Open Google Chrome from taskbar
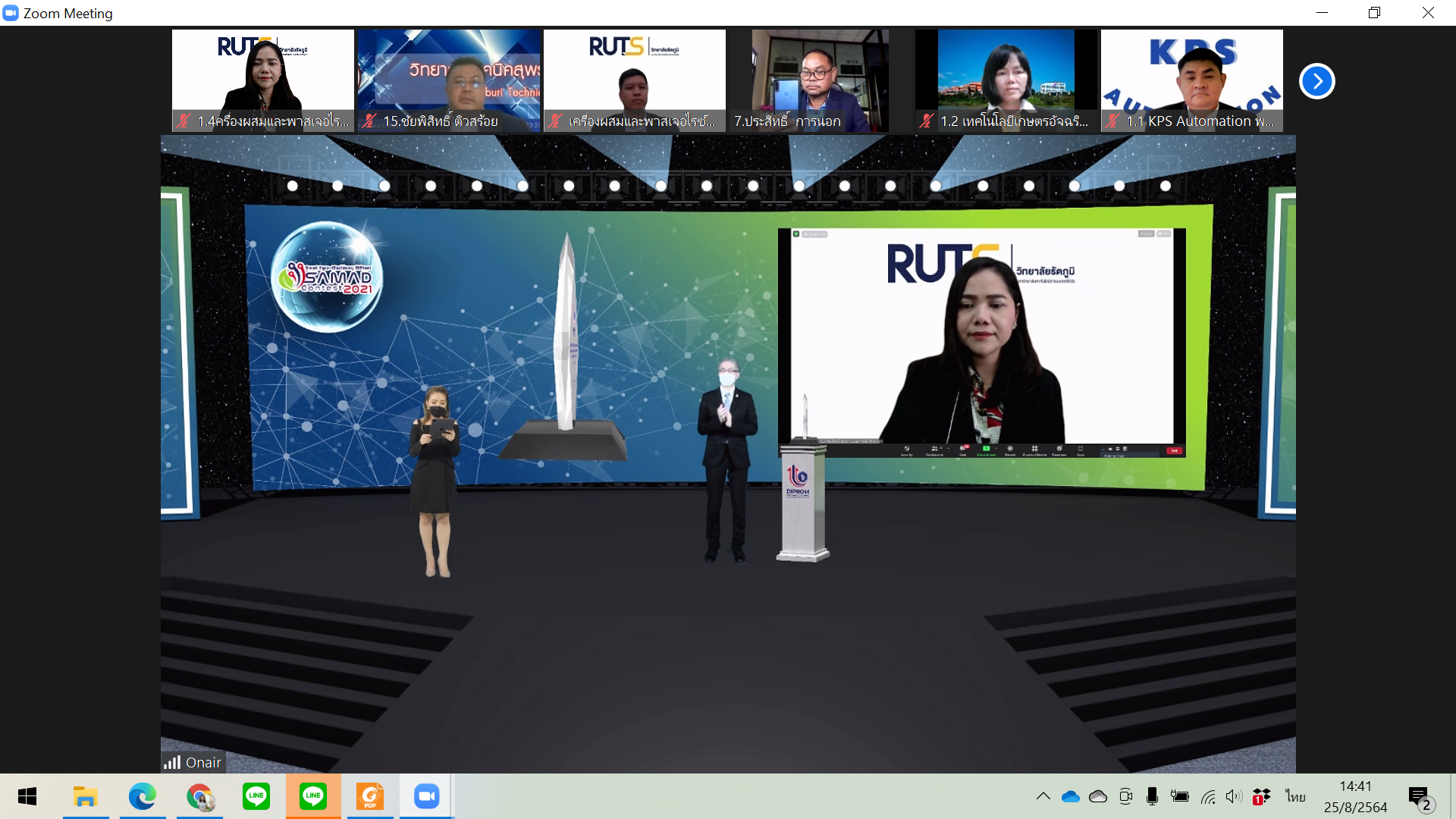The image size is (1456, 819). [x=199, y=796]
